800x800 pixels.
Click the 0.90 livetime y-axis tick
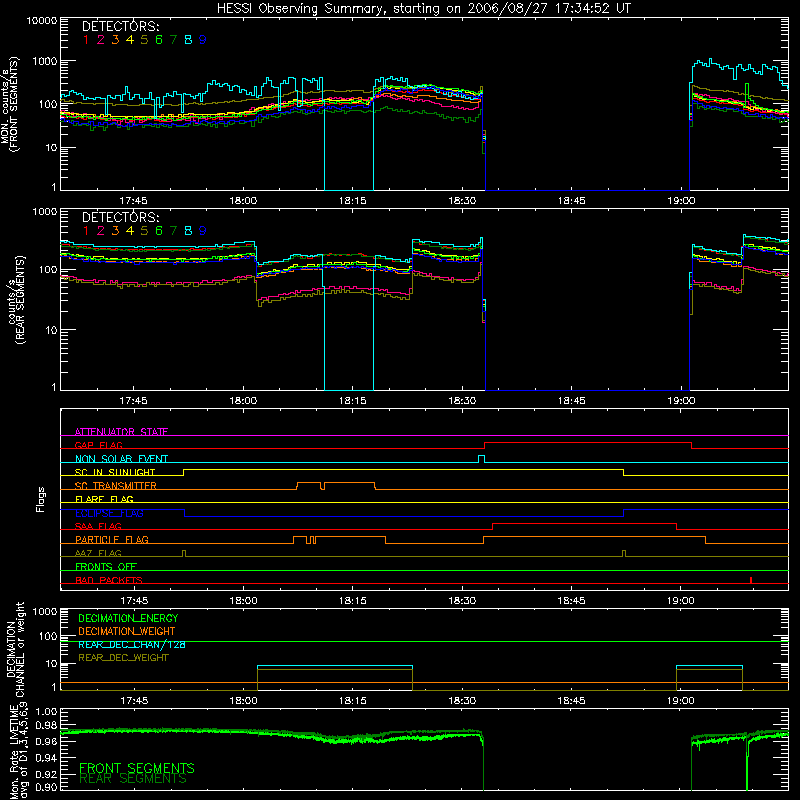tap(46, 787)
